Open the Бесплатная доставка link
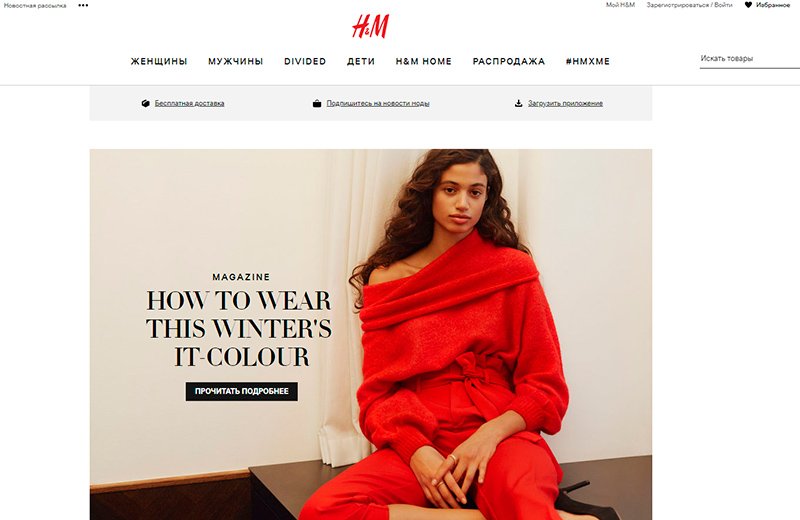Screen dimensions: 800x520 (189, 103)
